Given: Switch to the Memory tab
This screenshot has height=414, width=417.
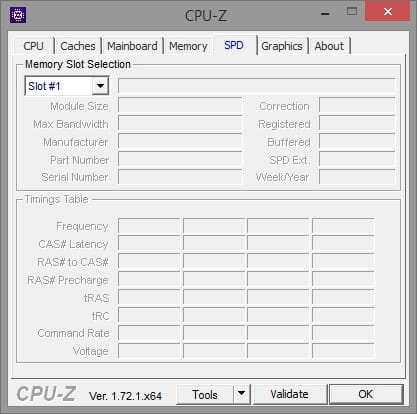Looking at the screenshot, I should point(188,46).
